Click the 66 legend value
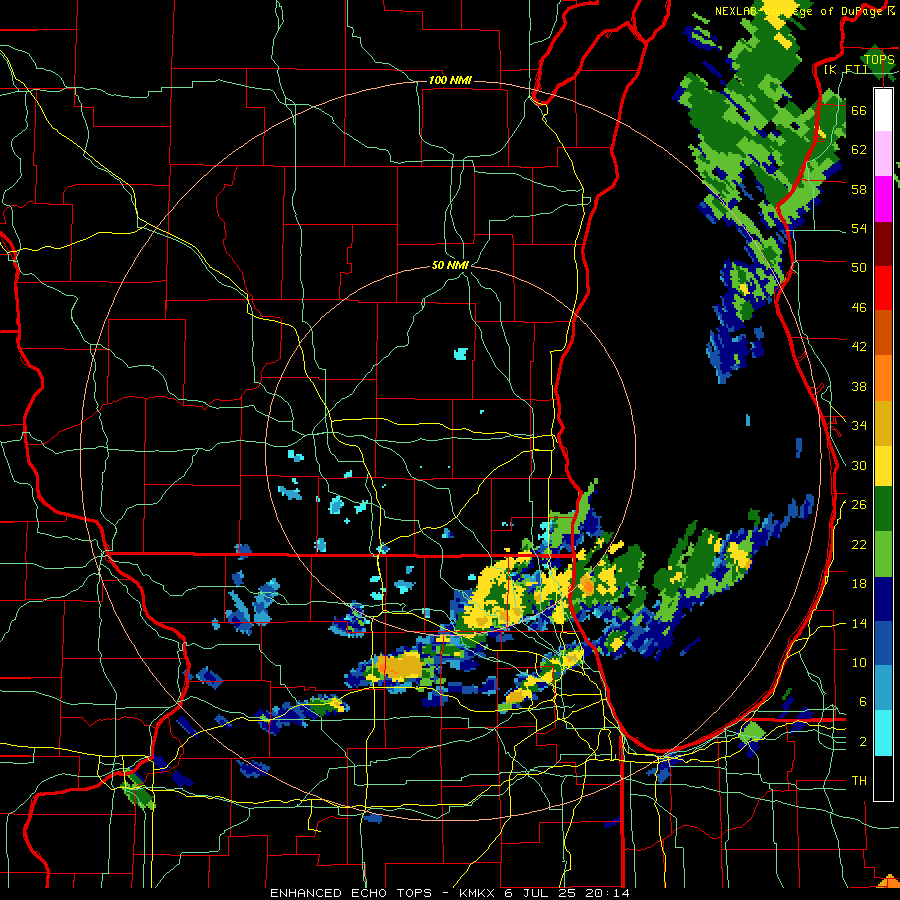 coord(859,110)
